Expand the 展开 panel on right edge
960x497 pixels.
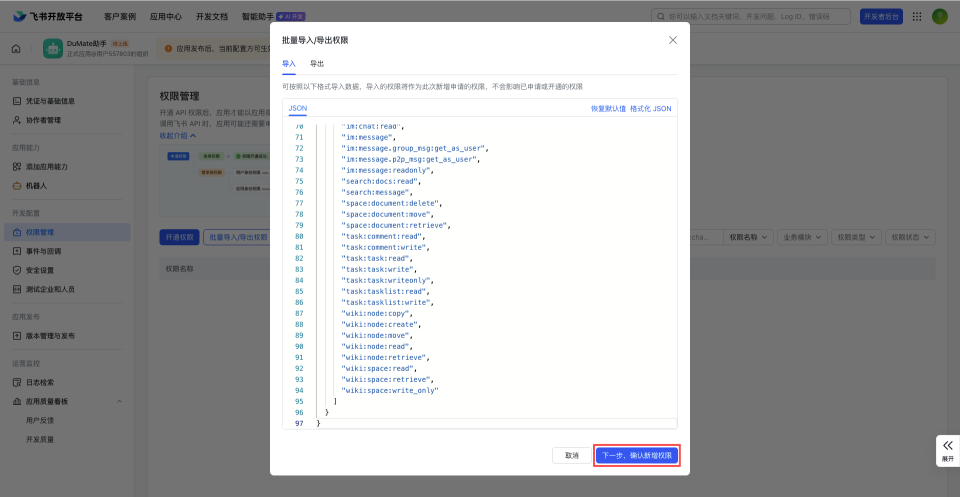click(x=947, y=450)
